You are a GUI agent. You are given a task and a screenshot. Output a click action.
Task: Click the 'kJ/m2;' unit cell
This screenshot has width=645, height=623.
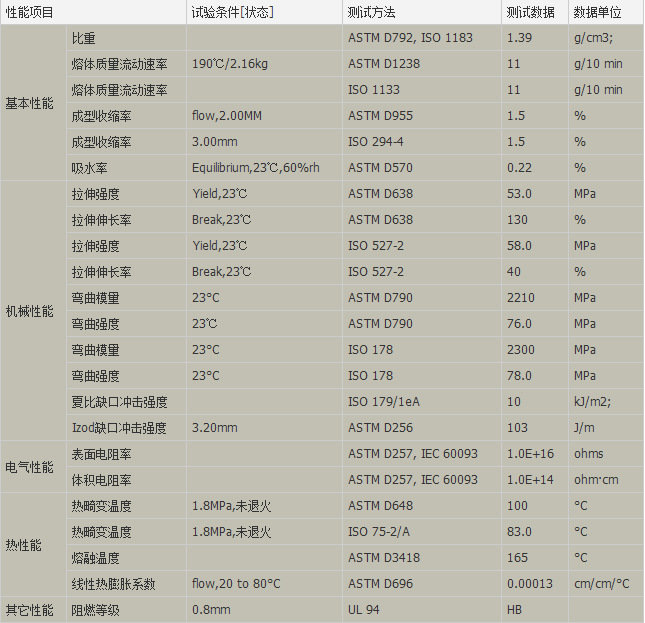[x=606, y=401]
